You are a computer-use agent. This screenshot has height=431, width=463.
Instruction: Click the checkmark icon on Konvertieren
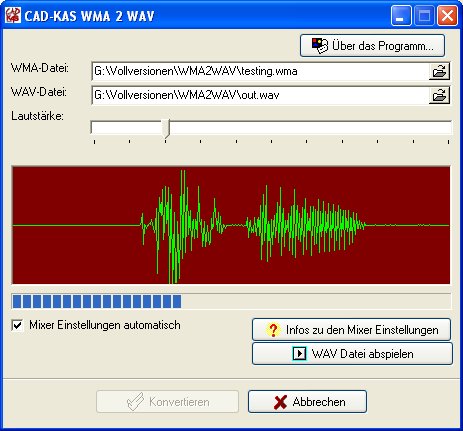coord(135,401)
